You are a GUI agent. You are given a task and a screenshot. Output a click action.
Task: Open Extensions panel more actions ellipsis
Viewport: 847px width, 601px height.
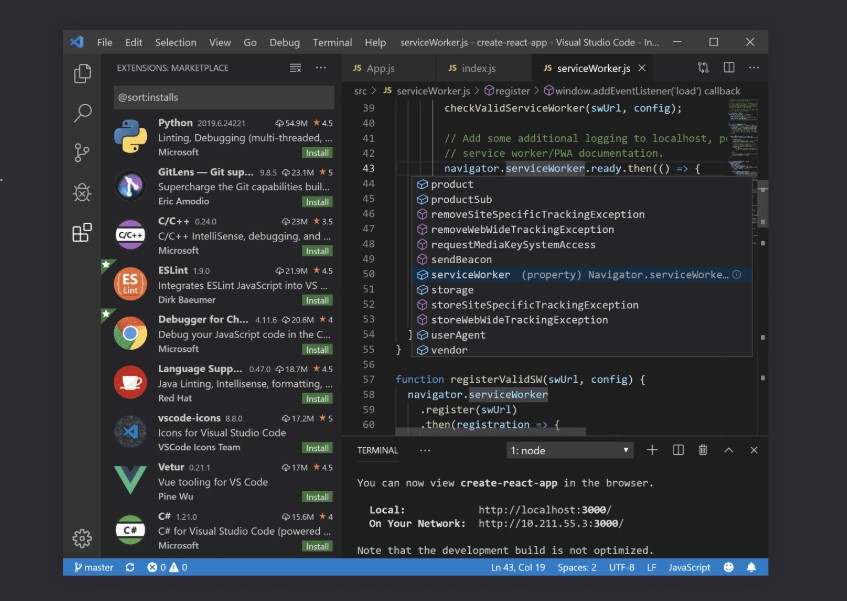pyautogui.click(x=321, y=68)
